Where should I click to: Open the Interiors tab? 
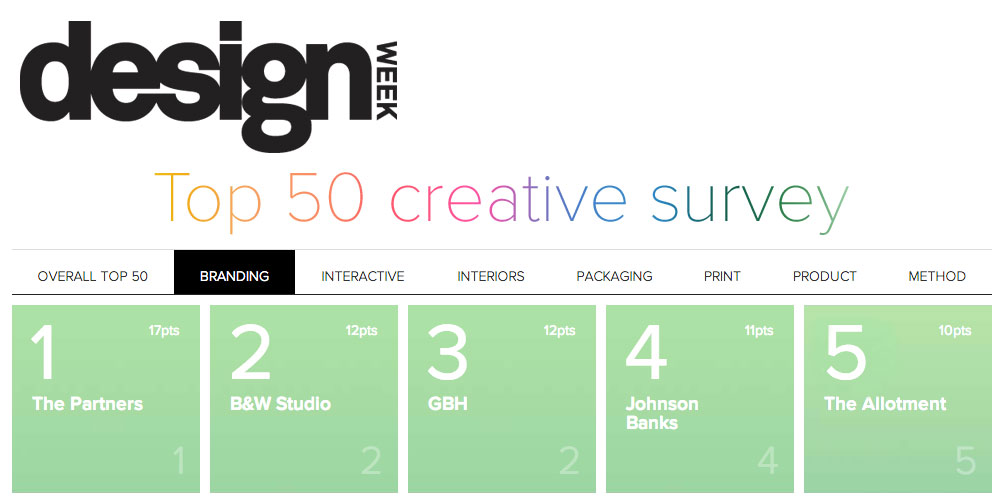(x=491, y=276)
